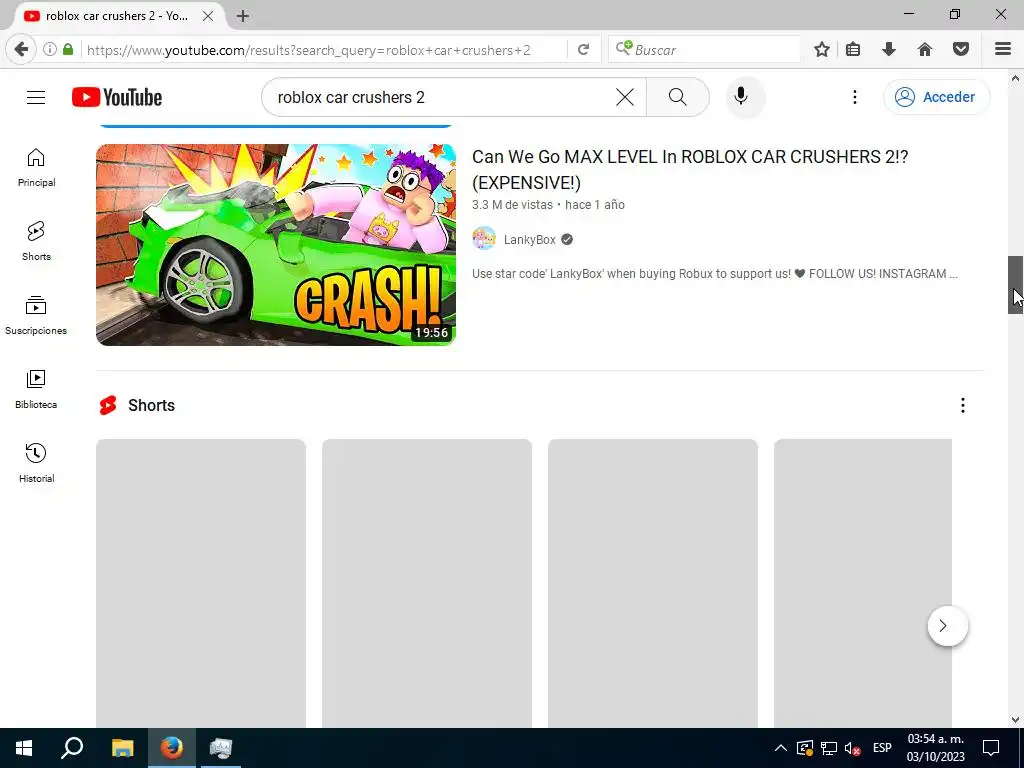
Task: Click the muted volume tray icon
Action: click(852, 748)
